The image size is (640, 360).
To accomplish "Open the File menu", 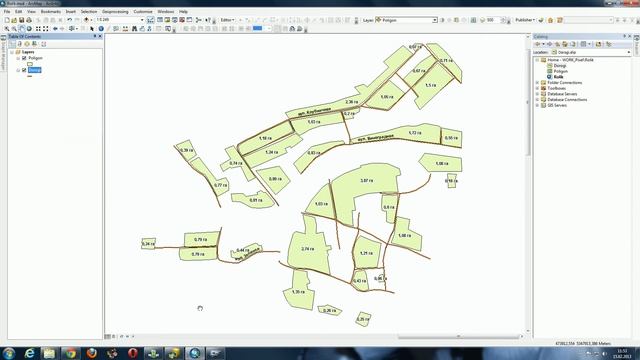I will [7, 12].
